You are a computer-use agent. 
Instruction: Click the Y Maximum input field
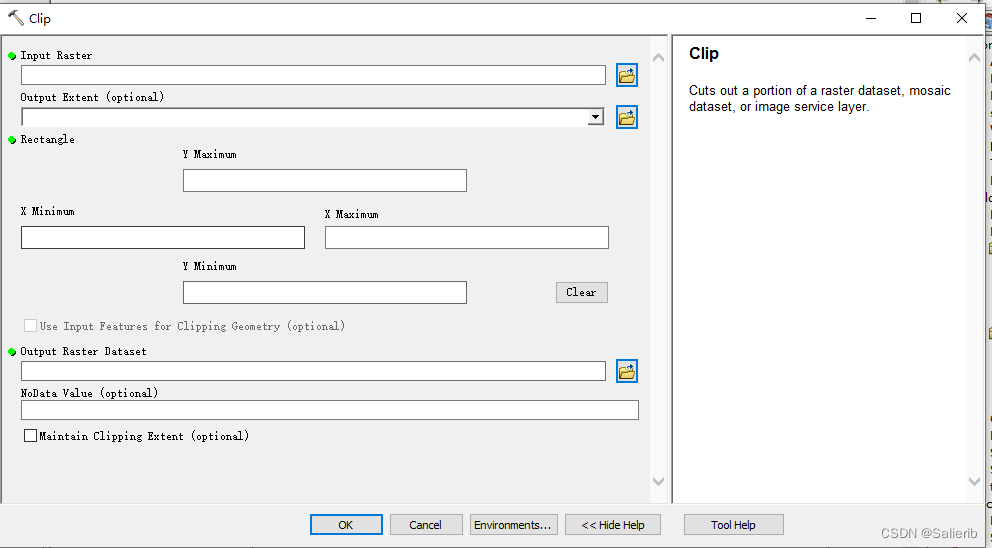(x=324, y=181)
